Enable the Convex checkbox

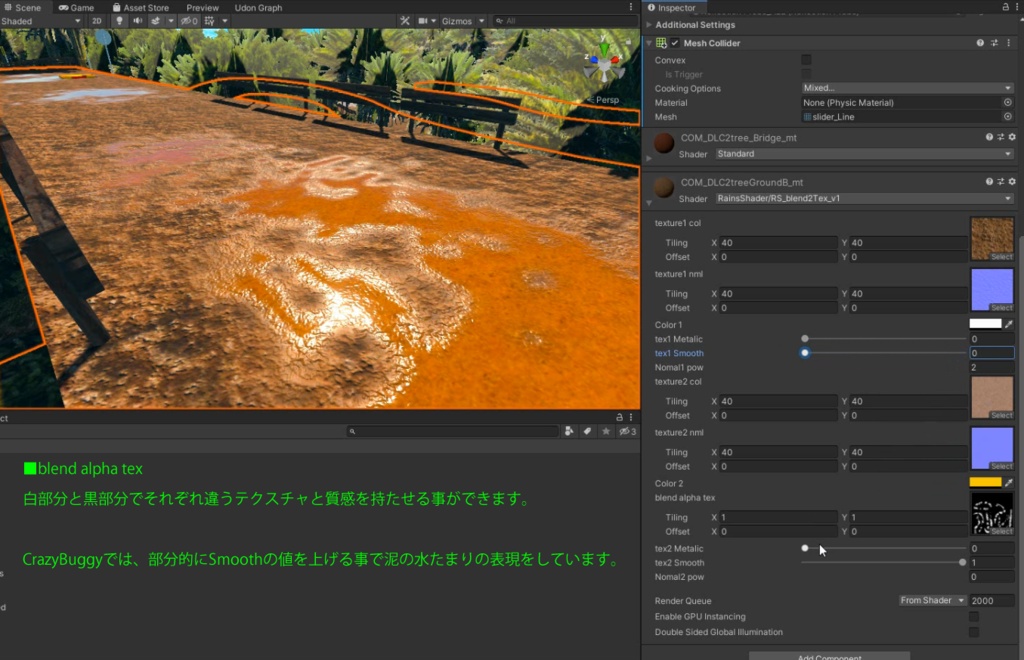pos(806,60)
